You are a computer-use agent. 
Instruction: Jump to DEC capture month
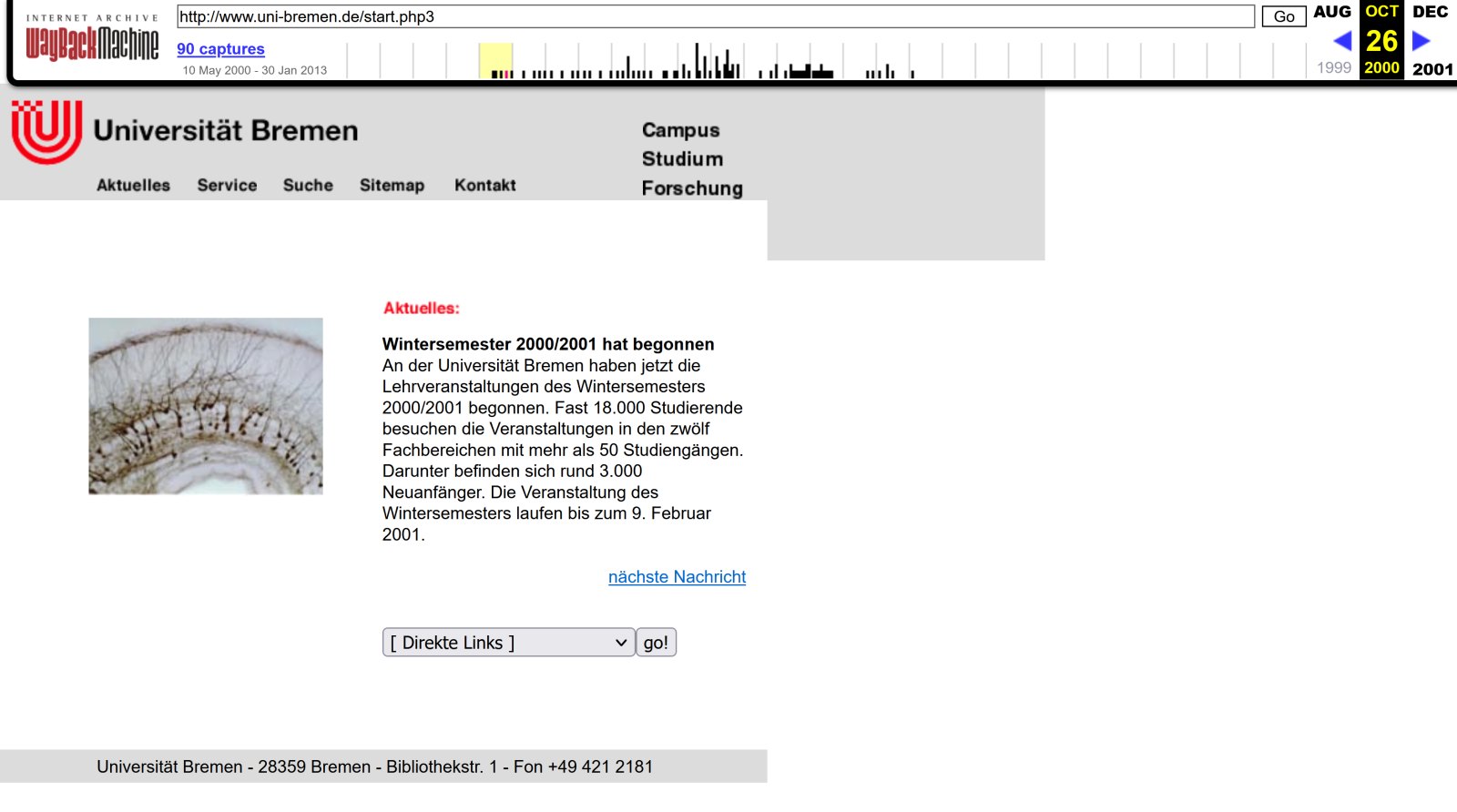click(1430, 12)
